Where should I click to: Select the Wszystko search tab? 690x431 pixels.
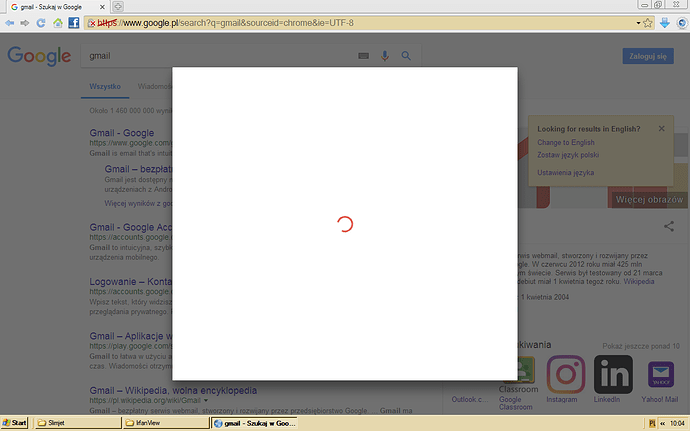(x=105, y=86)
